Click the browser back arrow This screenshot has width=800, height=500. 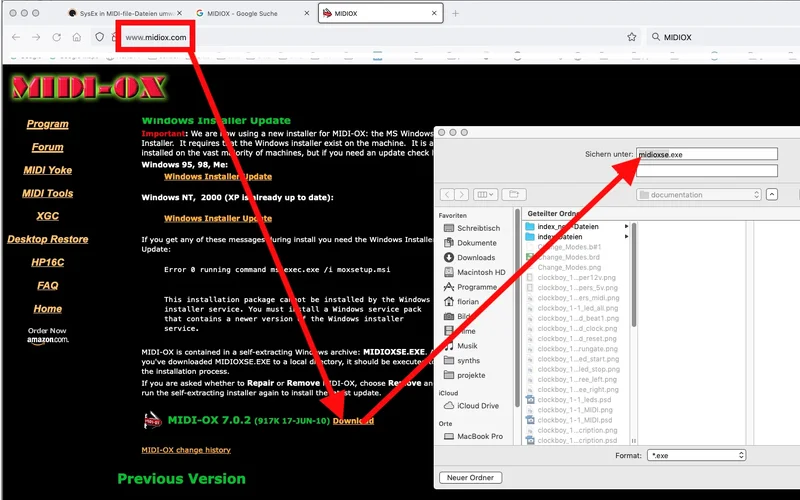(16, 37)
